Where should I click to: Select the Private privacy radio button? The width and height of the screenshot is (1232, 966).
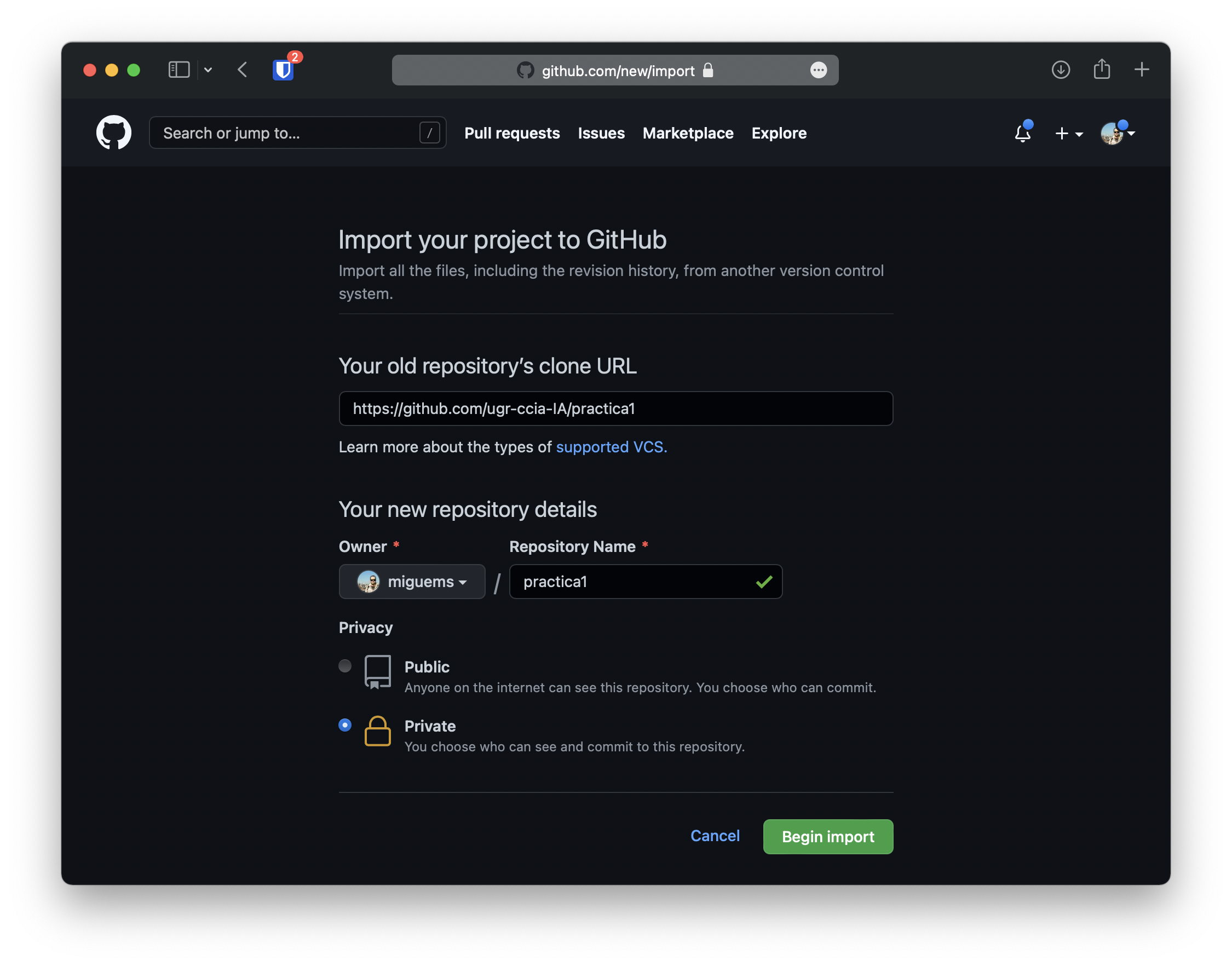point(345,725)
